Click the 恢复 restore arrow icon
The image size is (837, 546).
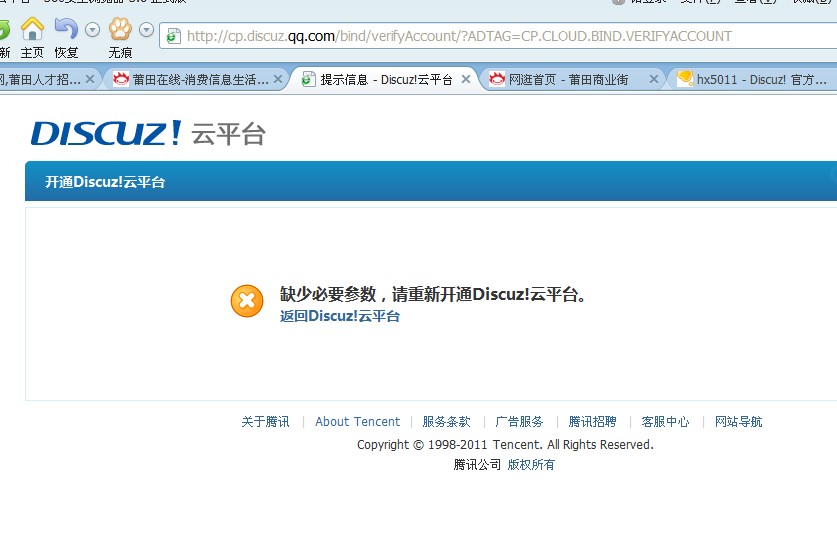click(66, 28)
